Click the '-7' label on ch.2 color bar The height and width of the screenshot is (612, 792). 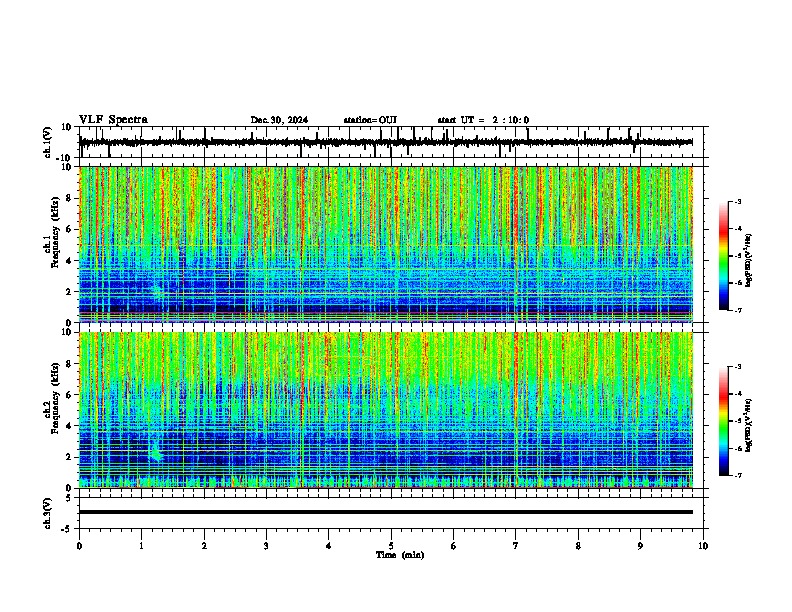coord(737,475)
